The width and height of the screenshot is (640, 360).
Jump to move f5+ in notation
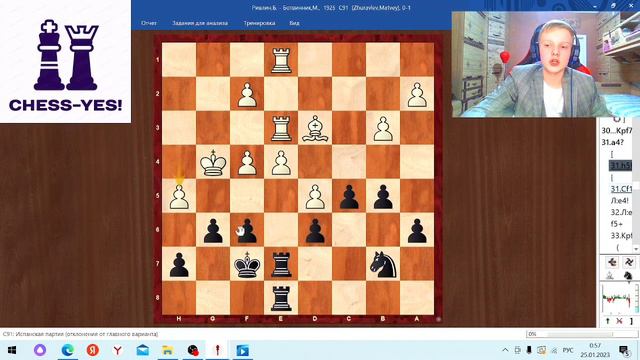click(617, 224)
